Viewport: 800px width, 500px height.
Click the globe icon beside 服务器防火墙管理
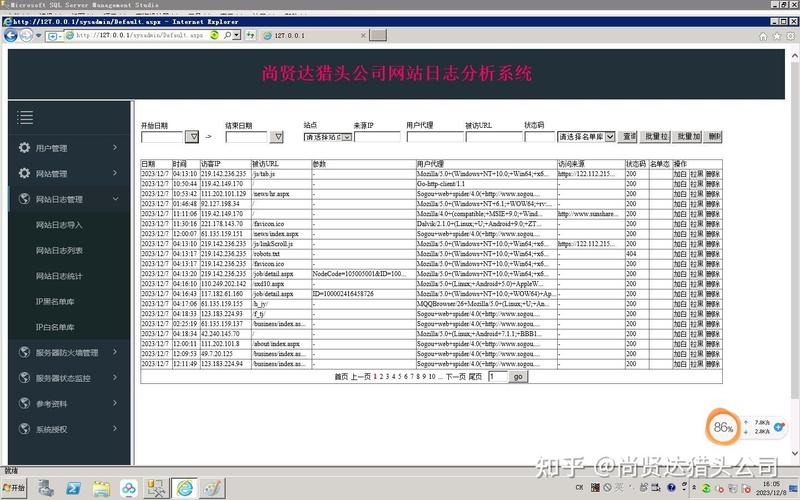[x=24, y=352]
